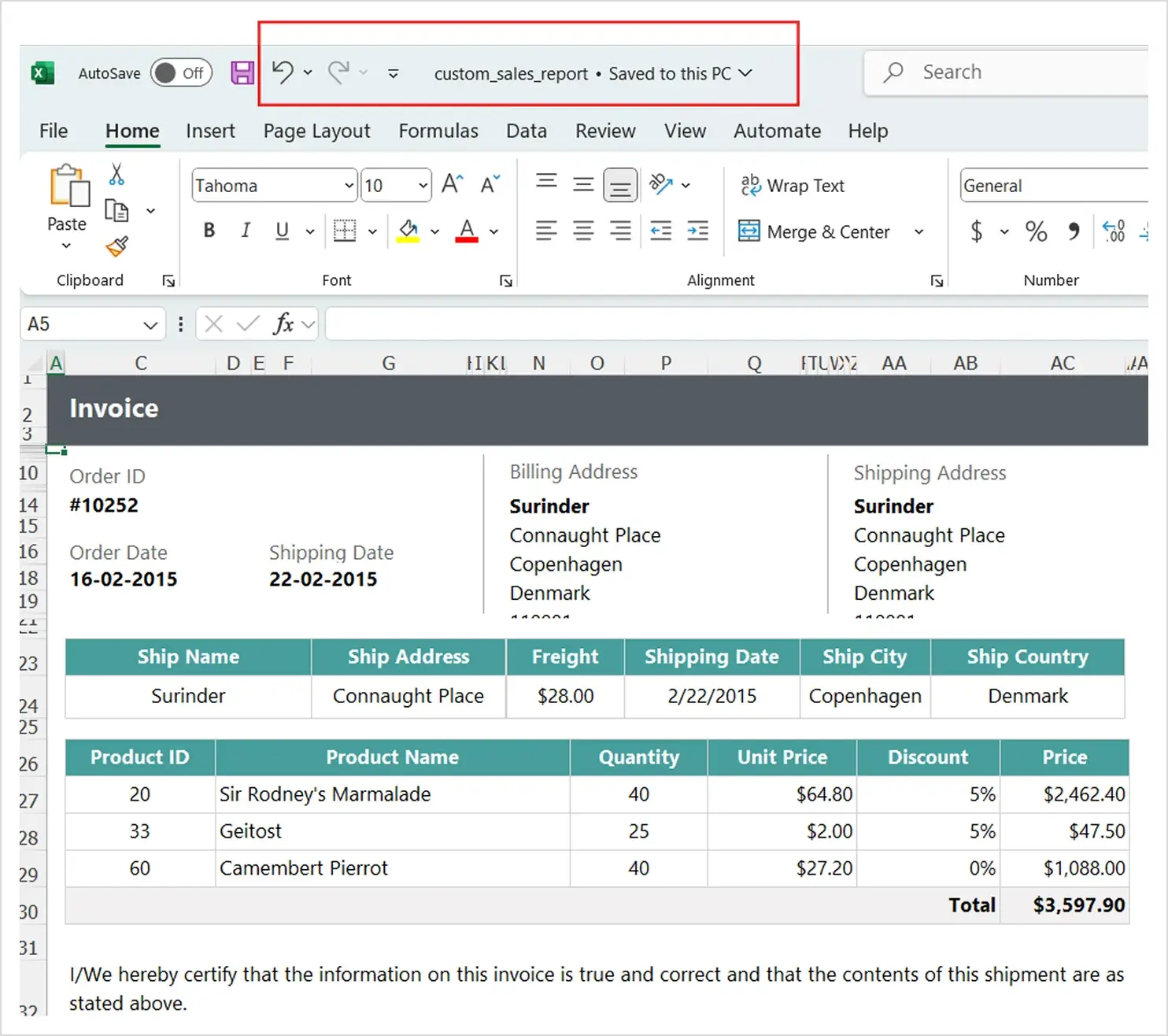Viewport: 1168px width, 1036px height.
Task: Click the Cut scissors icon
Action: point(116,174)
